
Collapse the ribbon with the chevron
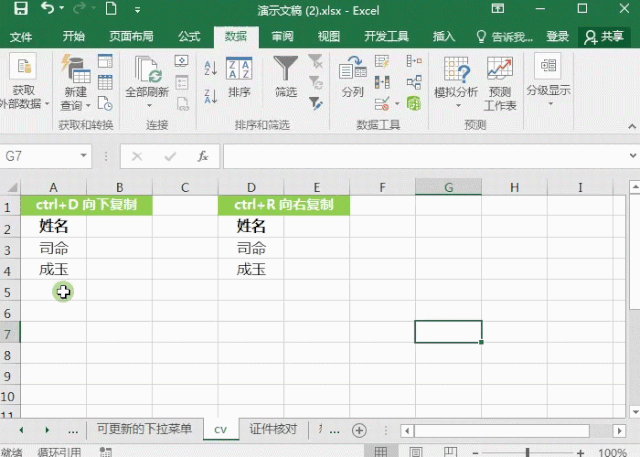(632, 126)
